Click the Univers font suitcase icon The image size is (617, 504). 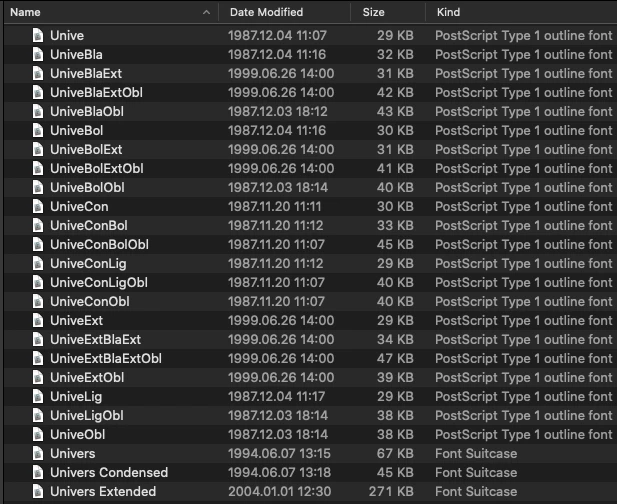click(x=38, y=453)
